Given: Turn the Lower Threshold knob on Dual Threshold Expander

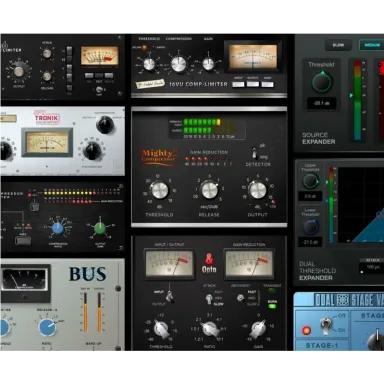Looking at the screenshot, I should click(310, 227).
